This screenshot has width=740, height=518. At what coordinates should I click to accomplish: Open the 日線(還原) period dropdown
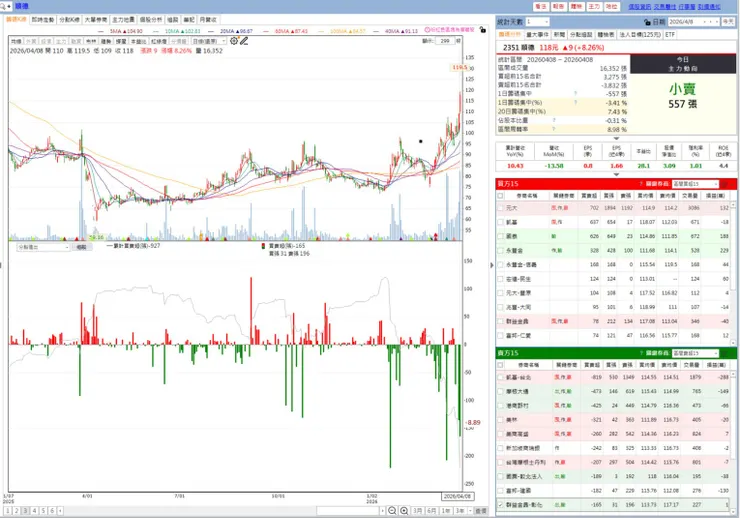click(209, 42)
